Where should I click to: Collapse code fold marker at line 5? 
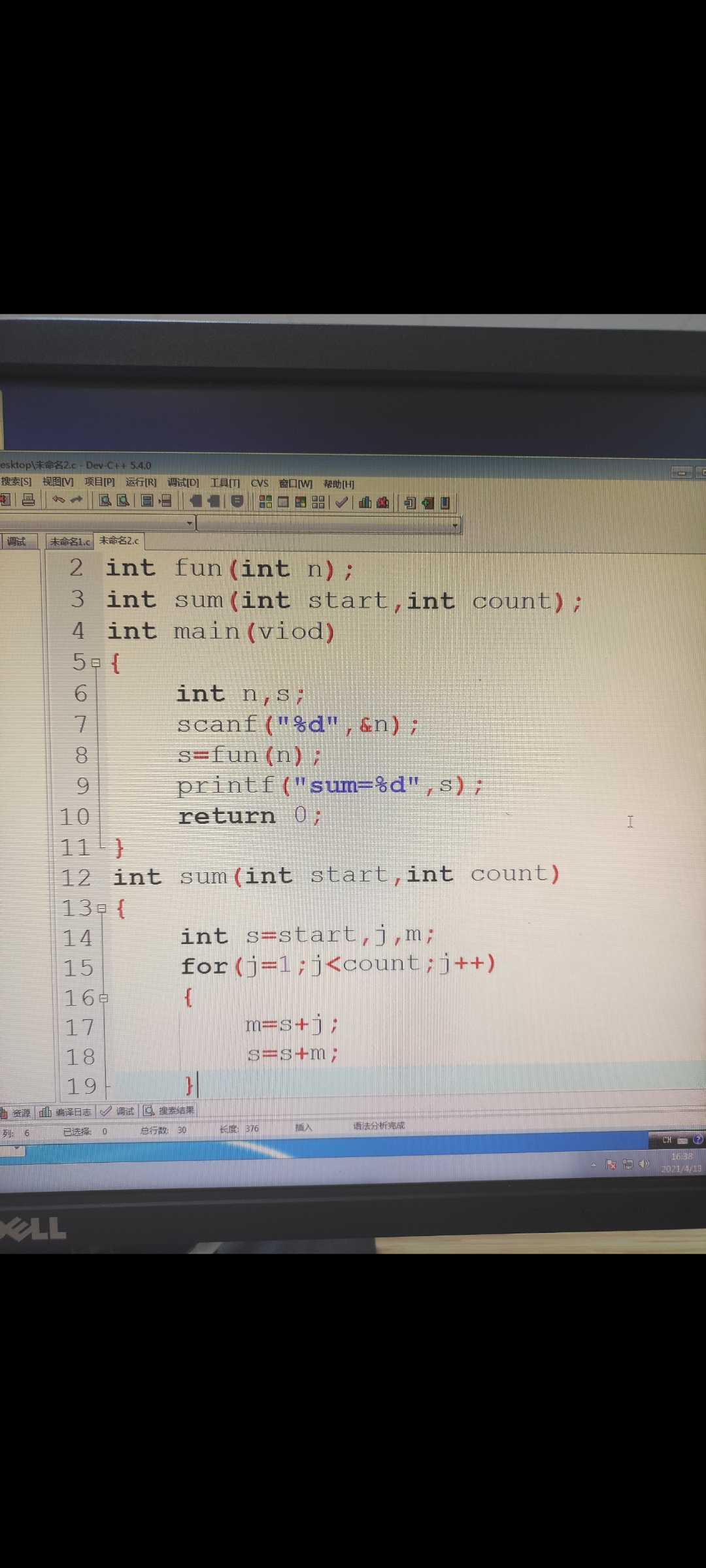[96, 663]
